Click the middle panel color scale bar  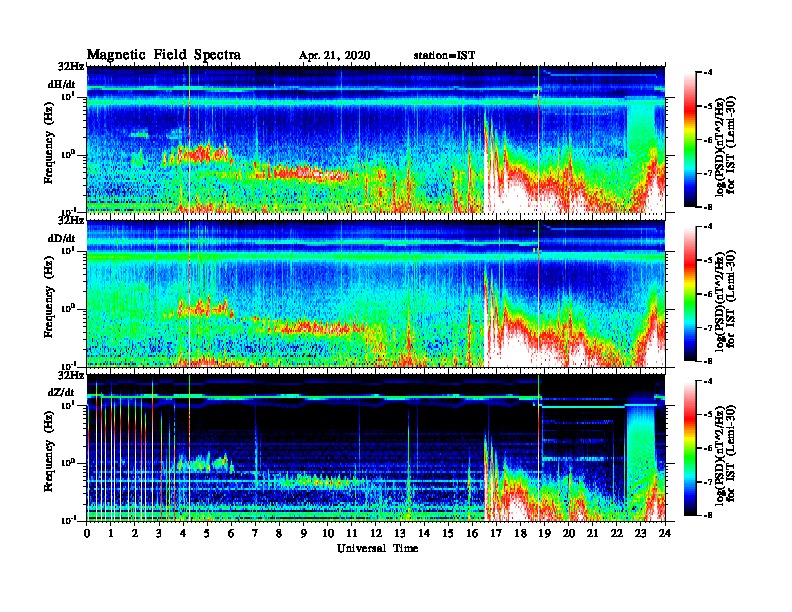click(x=690, y=294)
